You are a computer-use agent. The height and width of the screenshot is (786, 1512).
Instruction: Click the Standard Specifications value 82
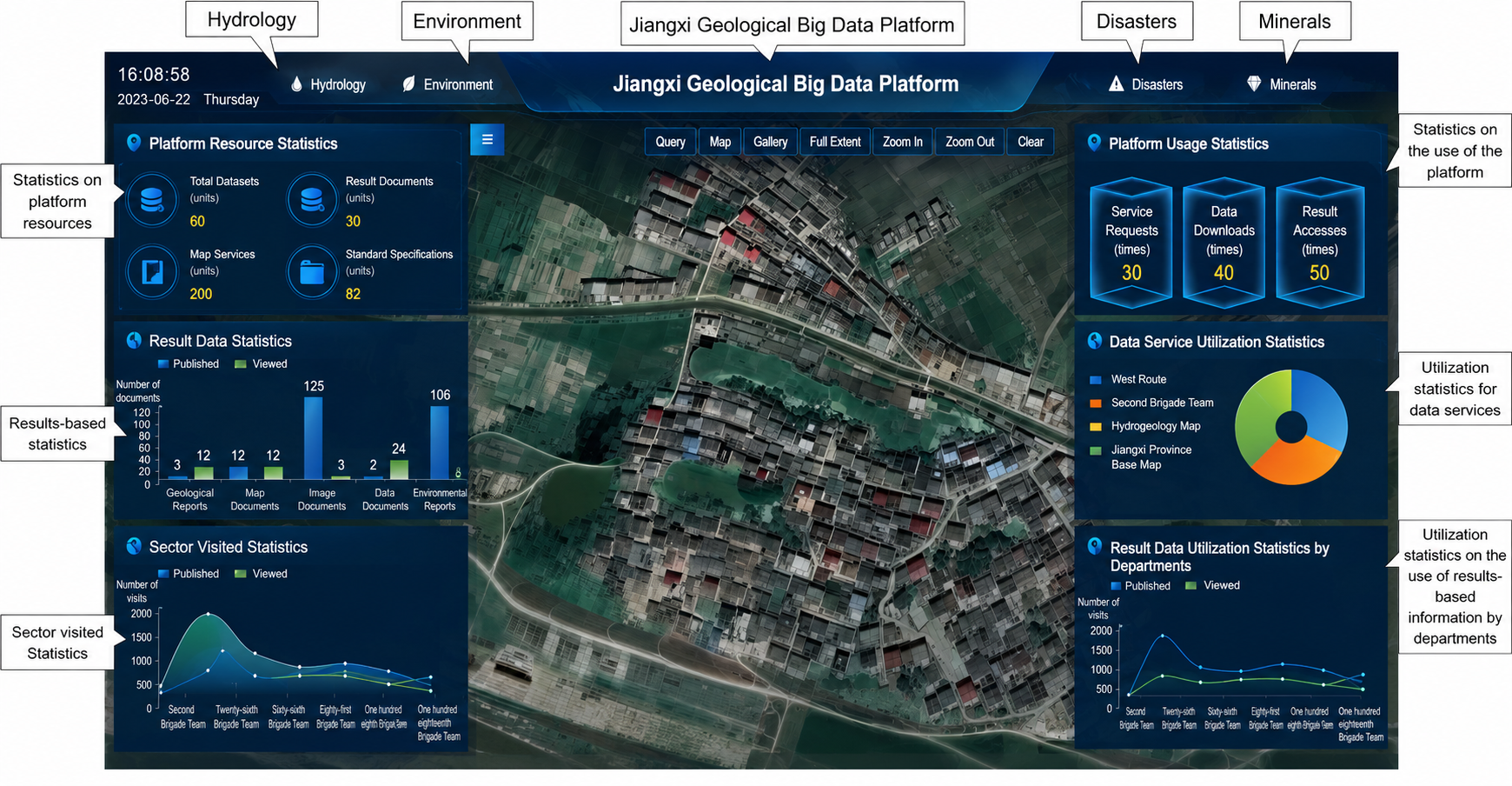click(353, 294)
